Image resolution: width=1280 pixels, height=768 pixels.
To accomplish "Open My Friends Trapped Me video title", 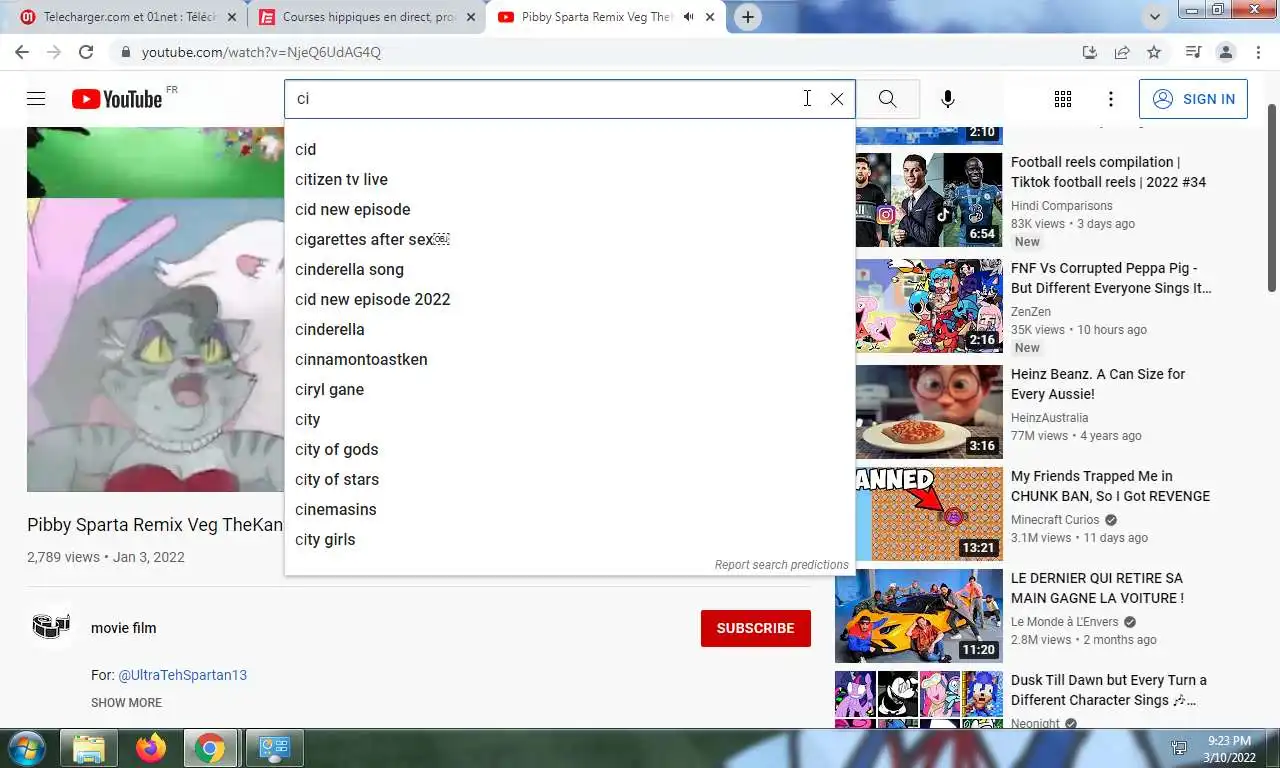I will click(1110, 486).
